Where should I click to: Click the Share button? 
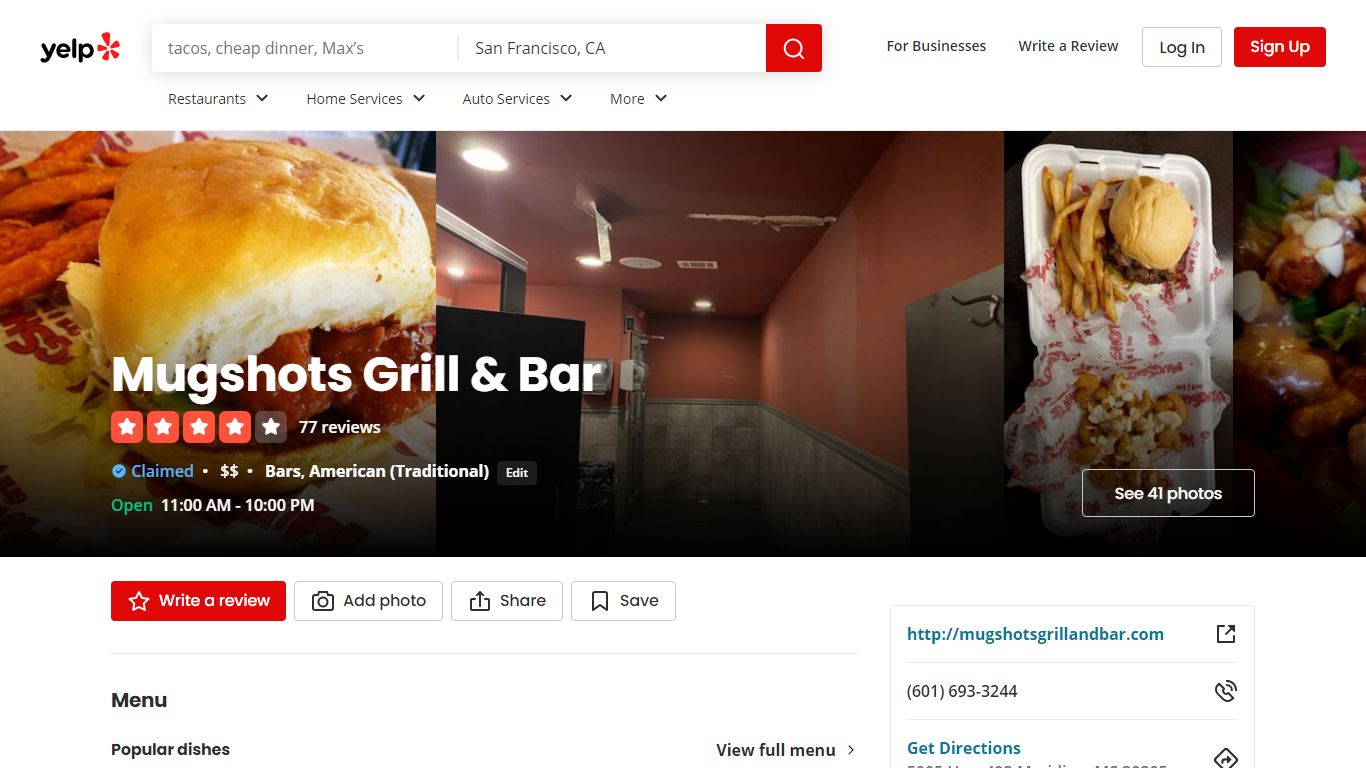pyautogui.click(x=507, y=601)
